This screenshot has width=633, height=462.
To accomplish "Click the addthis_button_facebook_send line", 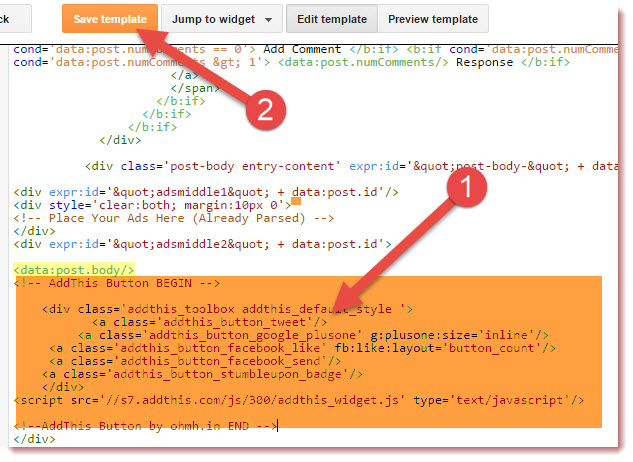I will point(195,361).
